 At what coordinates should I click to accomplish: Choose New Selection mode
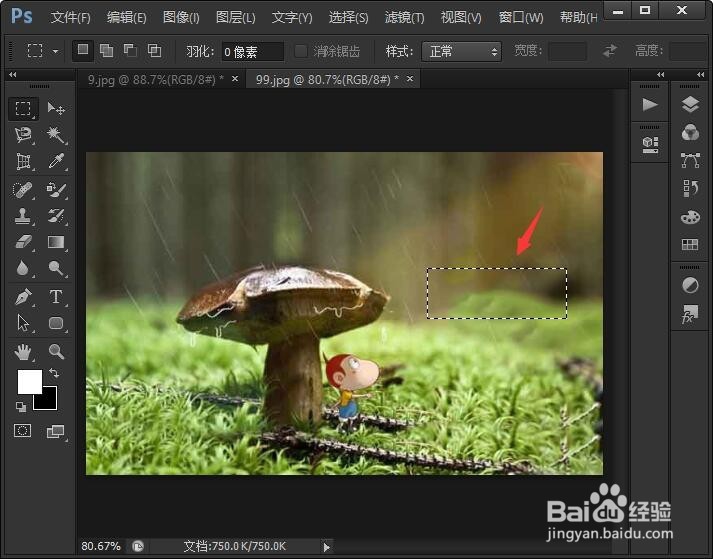(x=83, y=50)
